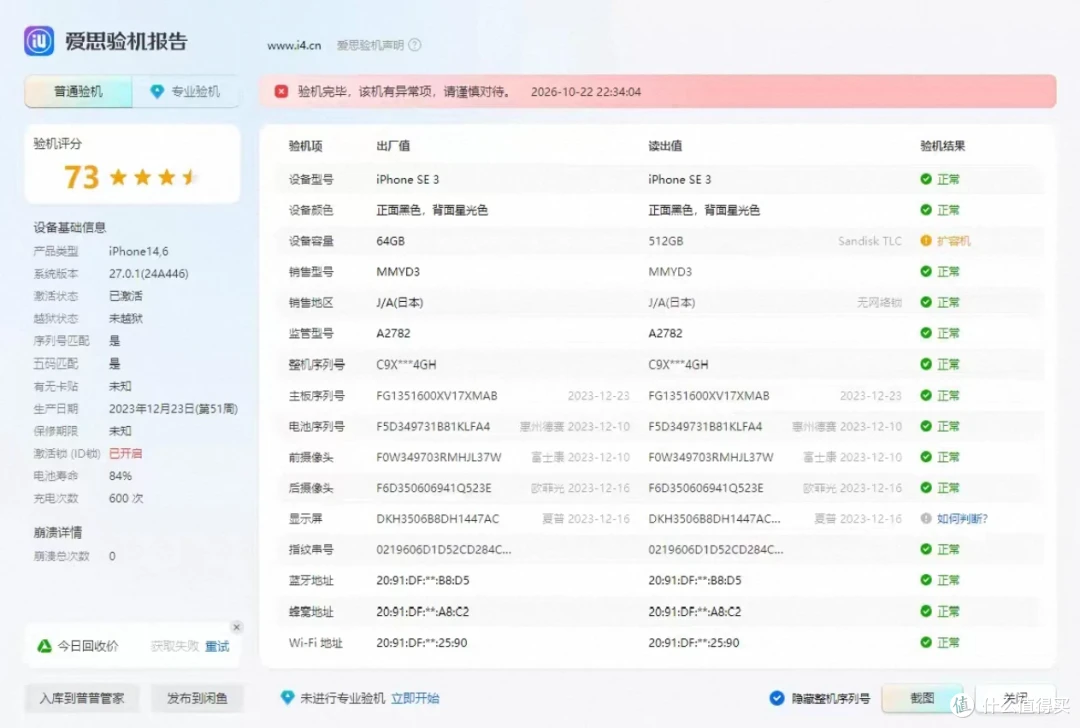This screenshot has width=1080, height=728.
Task: Click 已开启 activation lock status
Action: click(x=125, y=453)
